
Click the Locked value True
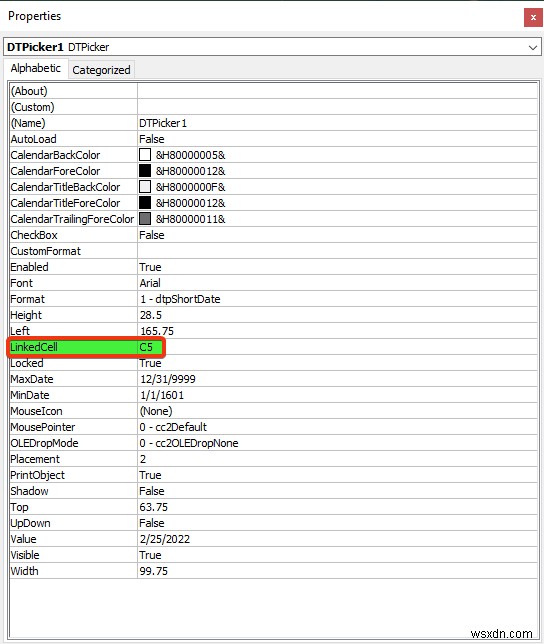[x=150, y=363]
